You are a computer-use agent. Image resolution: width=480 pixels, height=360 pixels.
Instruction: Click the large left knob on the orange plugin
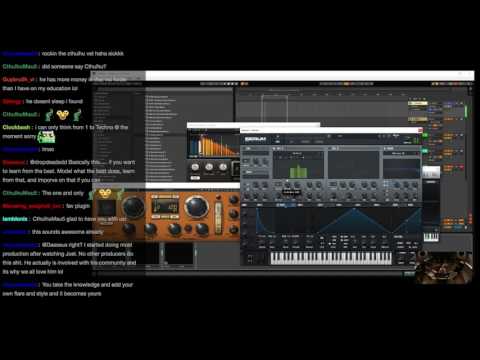click(x=133, y=207)
